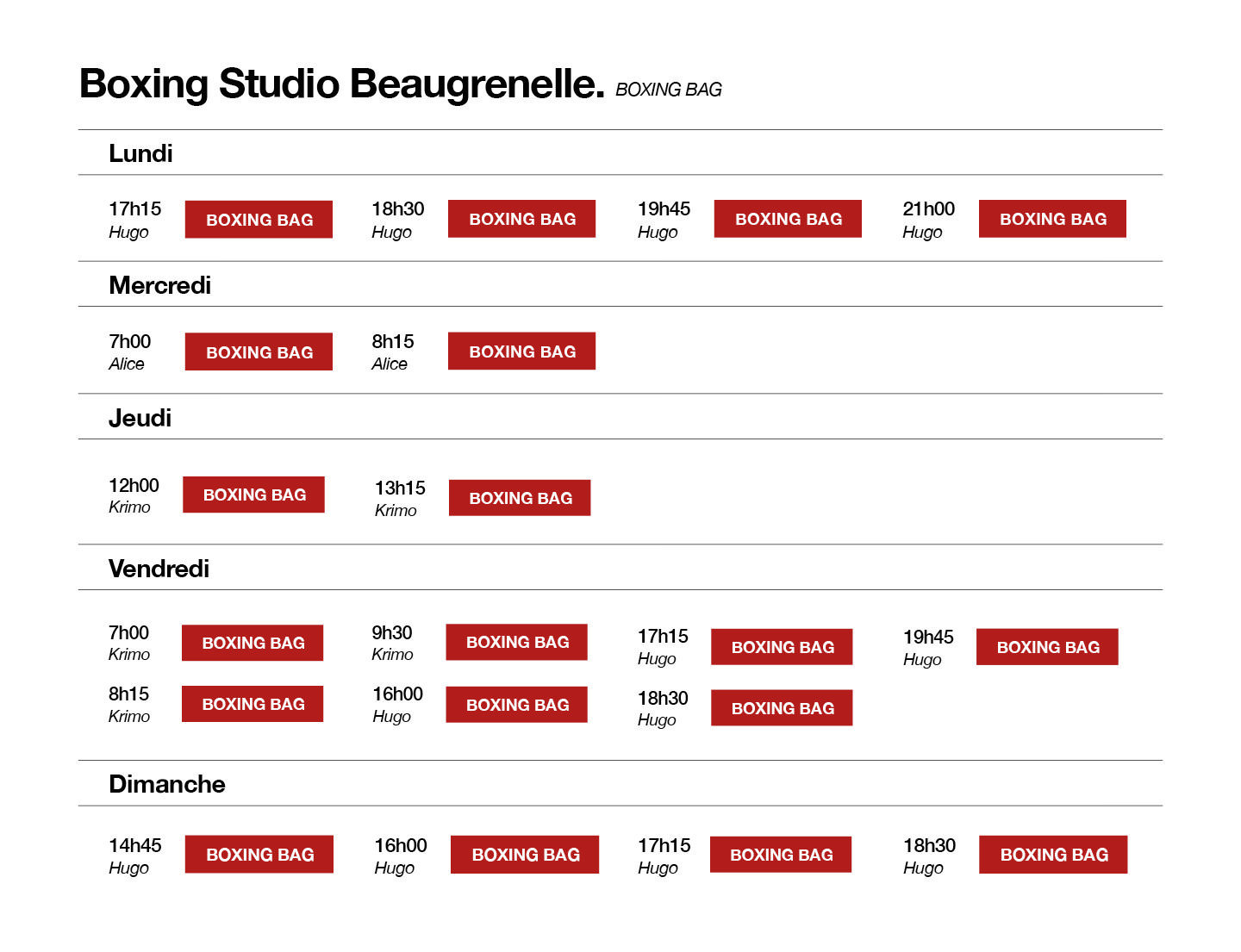Book Dimanche 17h15 Boxing Bag class
This screenshot has height=952, width=1241.
click(781, 855)
